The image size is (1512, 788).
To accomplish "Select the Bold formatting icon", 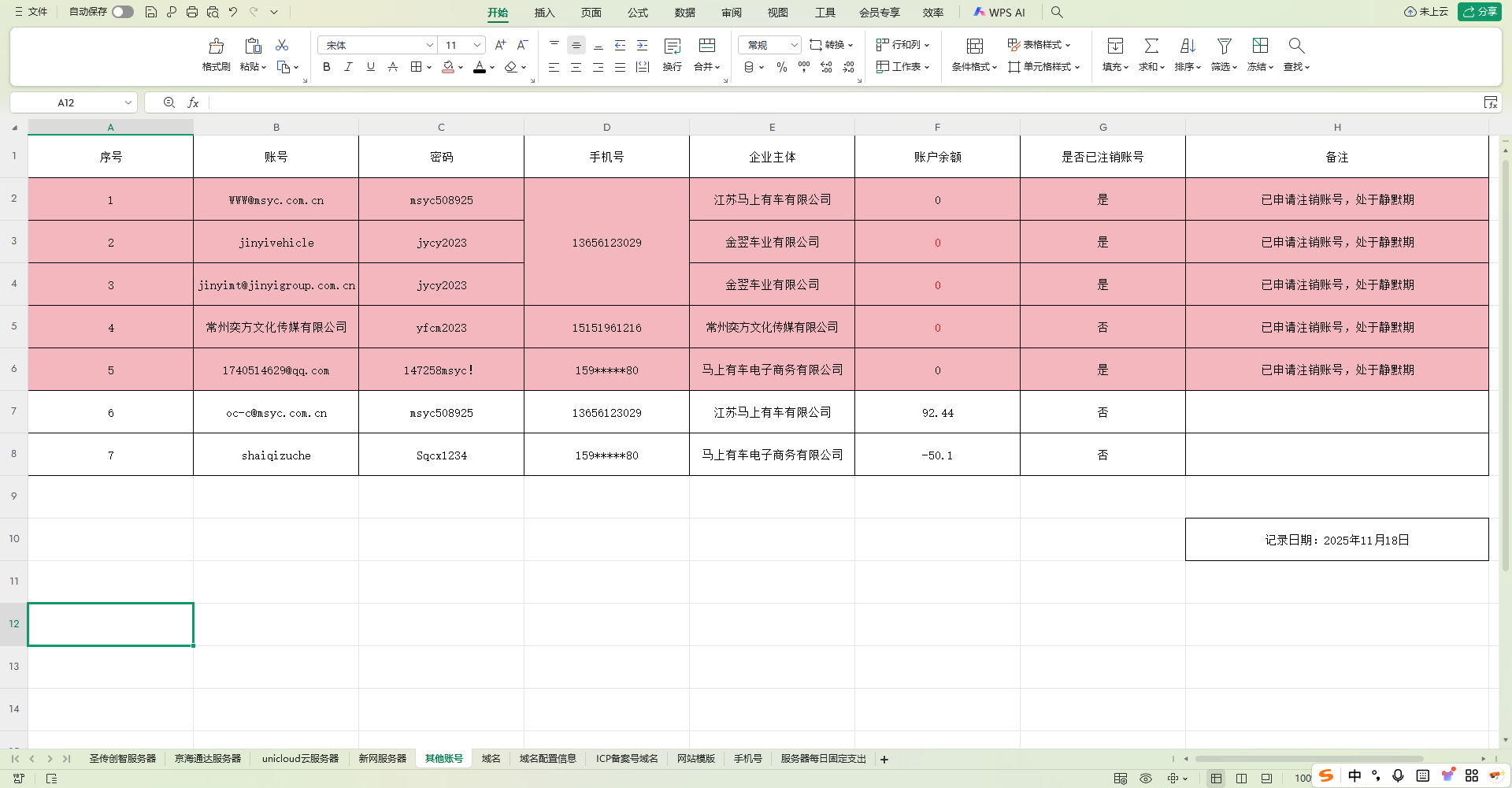I will pos(326,67).
